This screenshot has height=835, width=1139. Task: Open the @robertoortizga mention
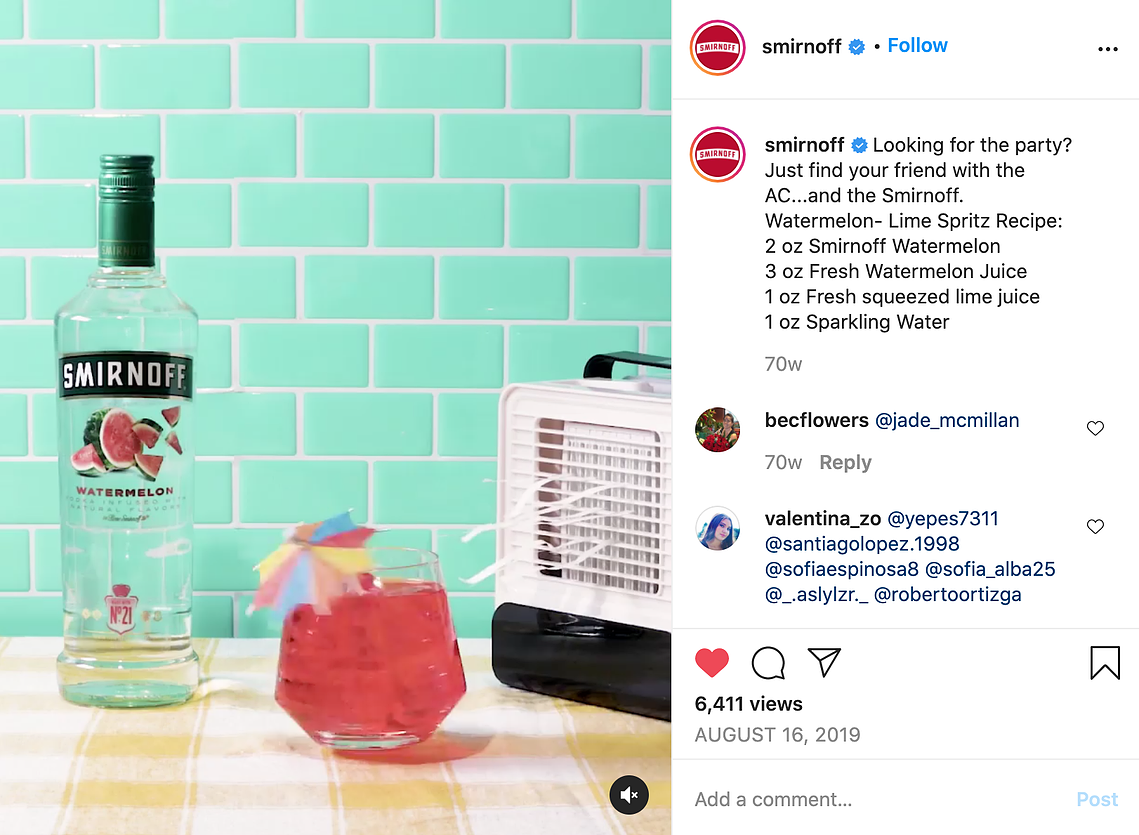pos(947,594)
